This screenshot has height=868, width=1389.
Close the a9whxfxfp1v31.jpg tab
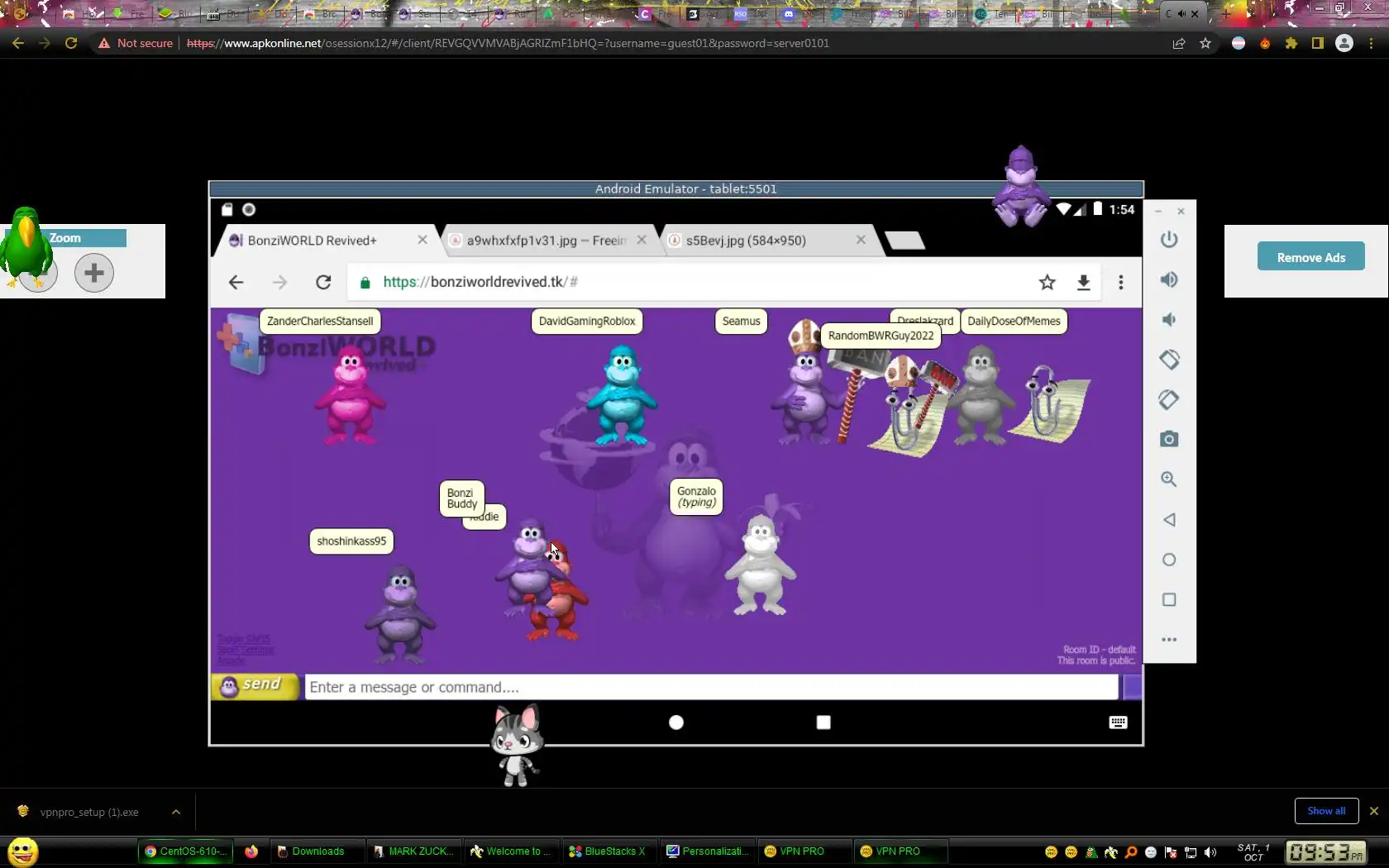pos(642,240)
